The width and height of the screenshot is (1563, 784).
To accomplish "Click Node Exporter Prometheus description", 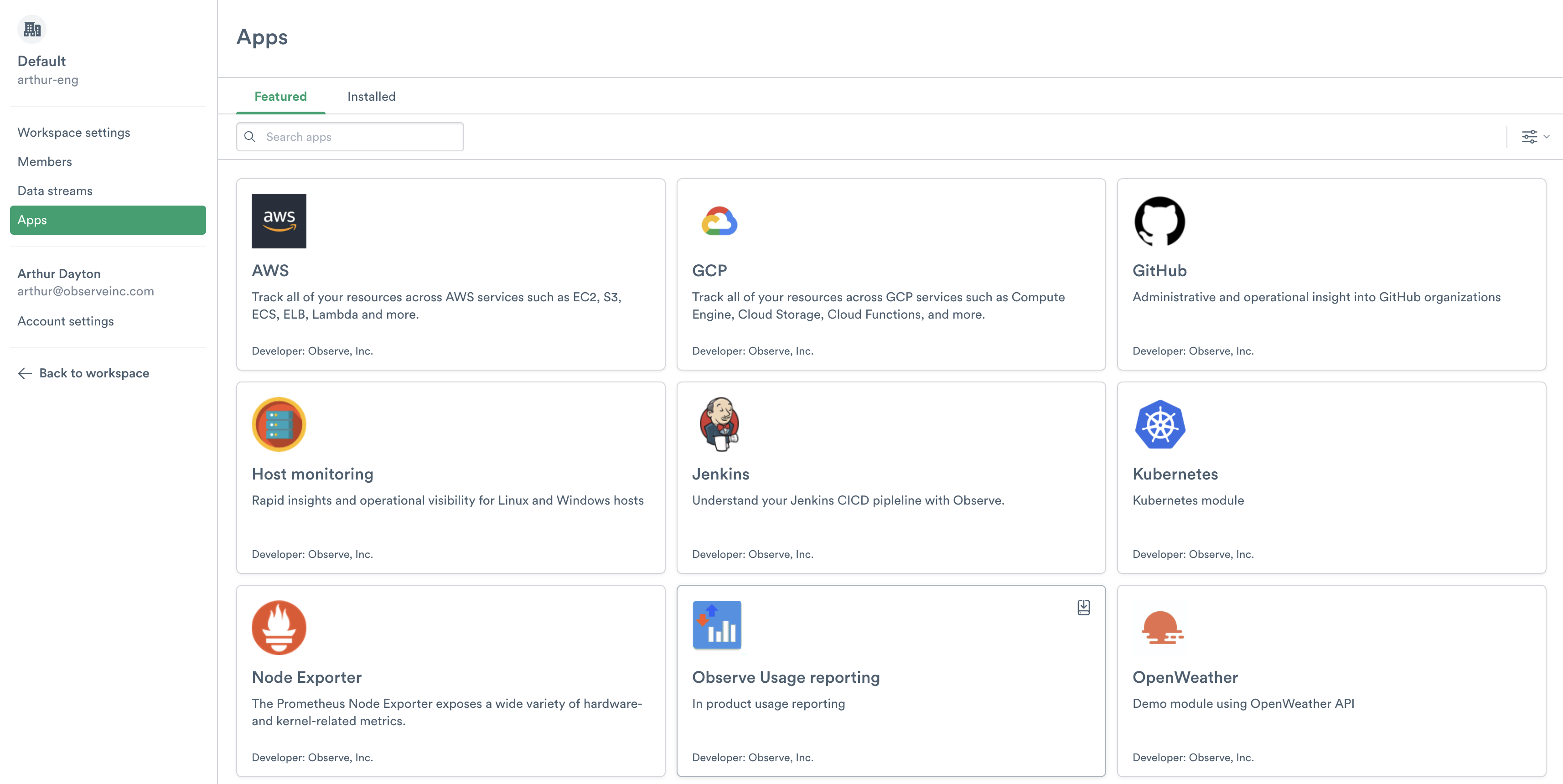I will point(446,712).
